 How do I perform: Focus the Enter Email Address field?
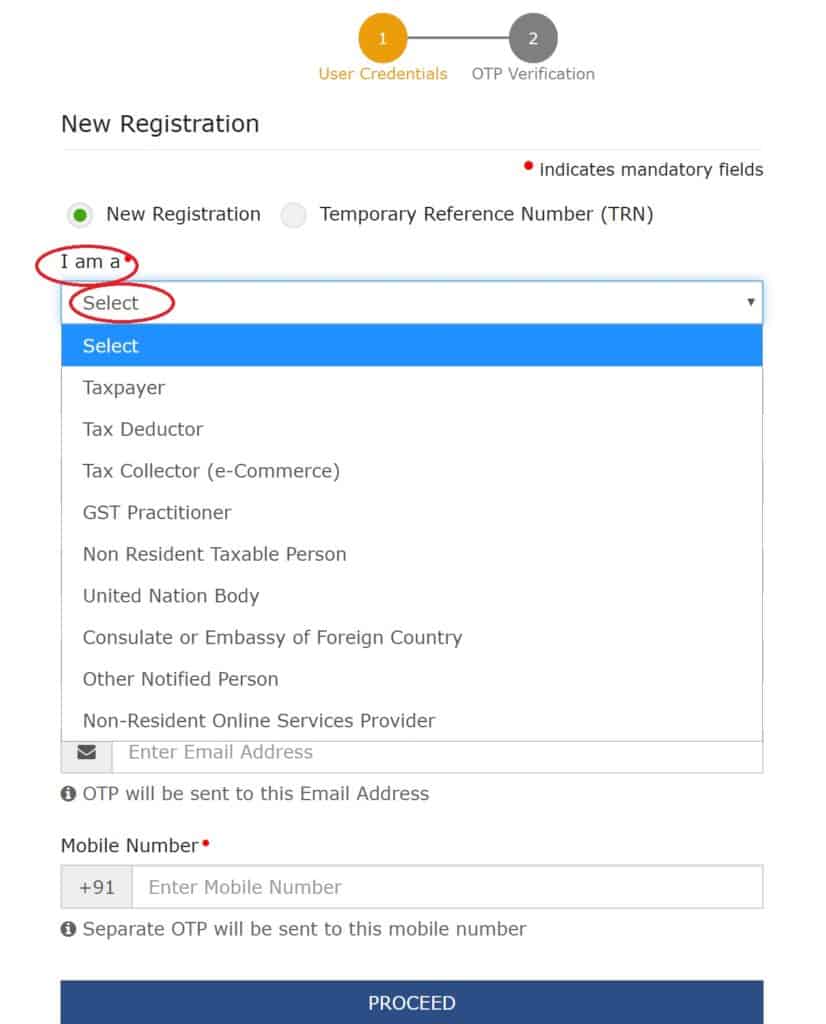[x=437, y=756]
